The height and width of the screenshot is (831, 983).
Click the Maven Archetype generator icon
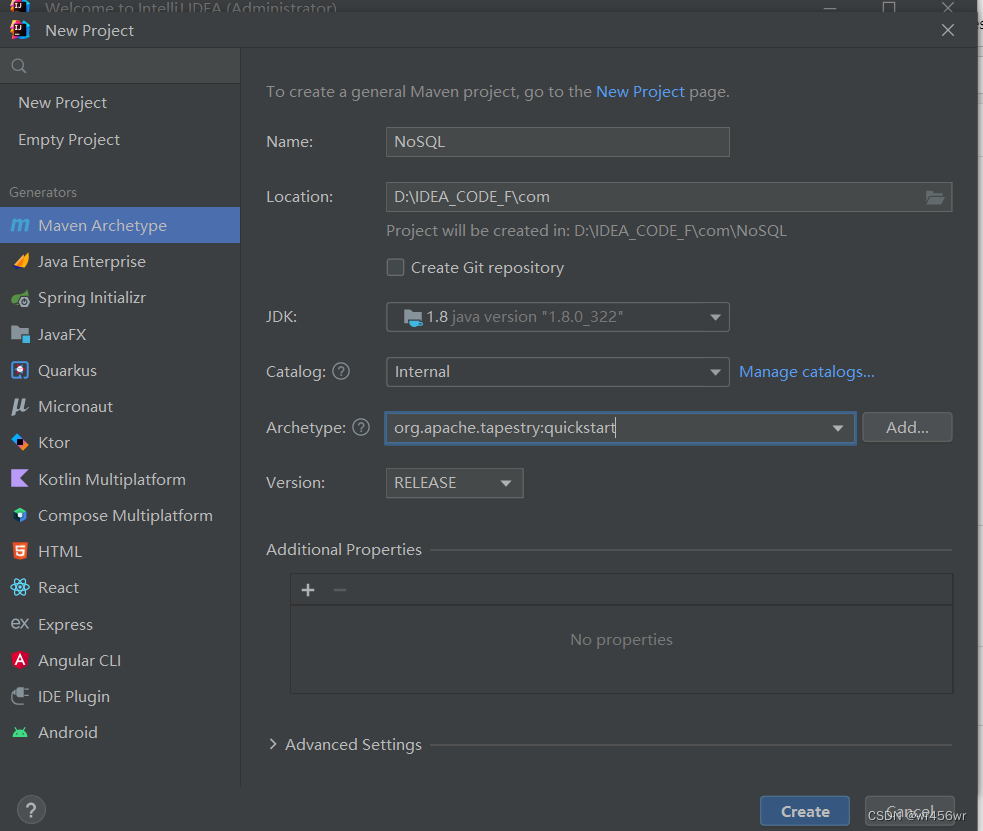(x=20, y=225)
